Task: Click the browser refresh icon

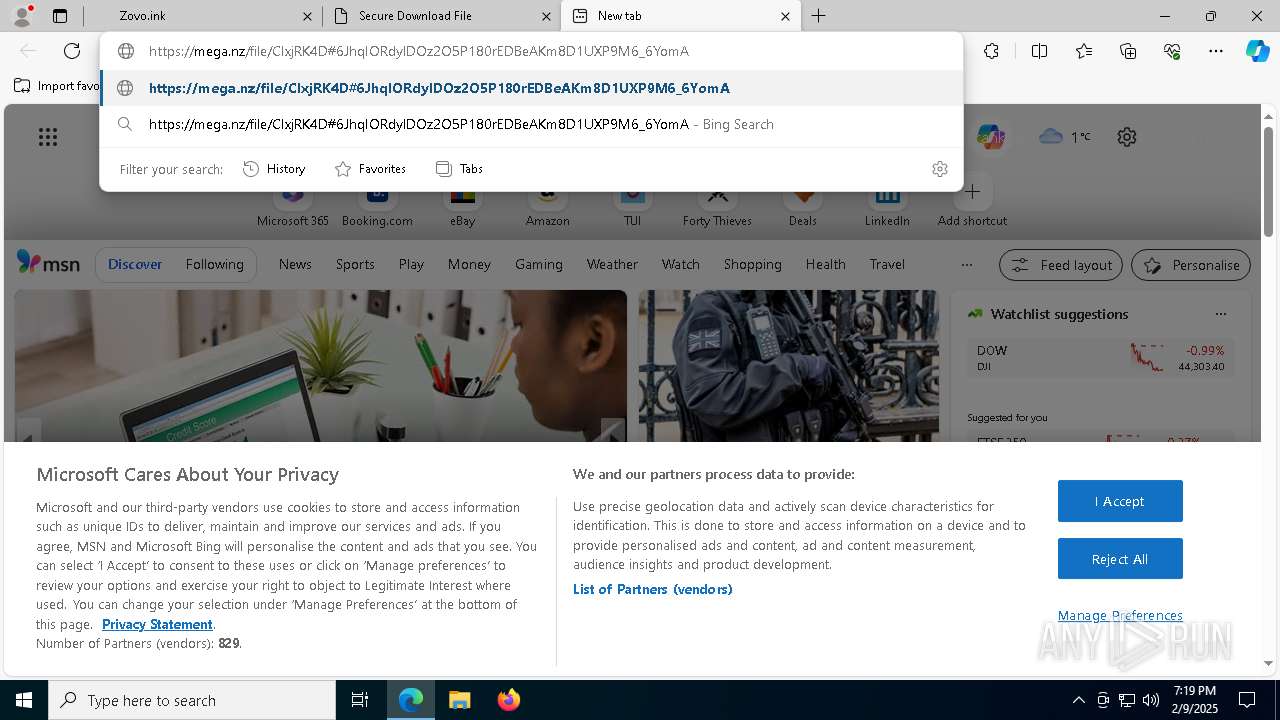Action: tap(72, 51)
